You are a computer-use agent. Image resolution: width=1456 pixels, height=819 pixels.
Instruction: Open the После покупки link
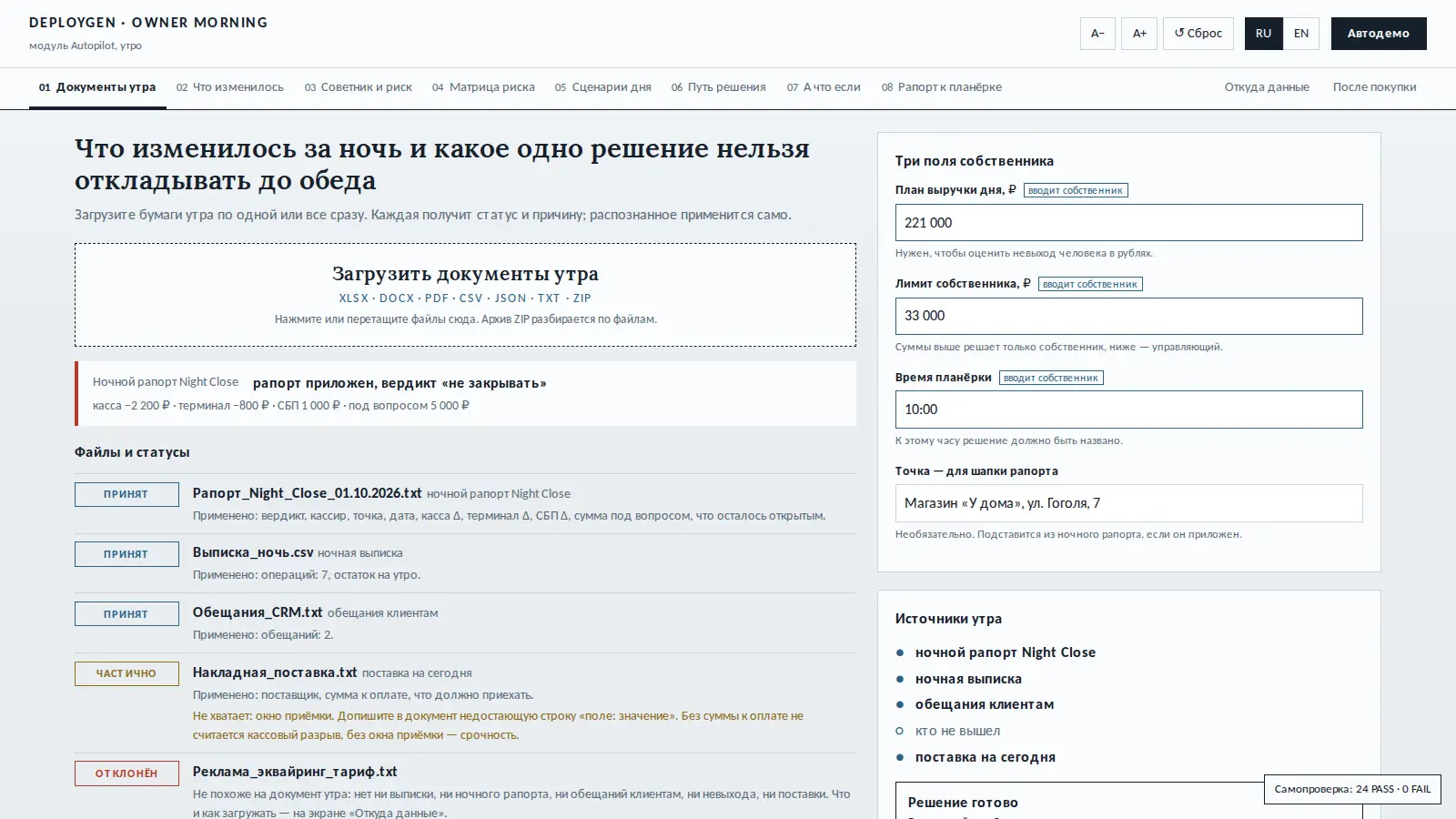click(x=1374, y=87)
